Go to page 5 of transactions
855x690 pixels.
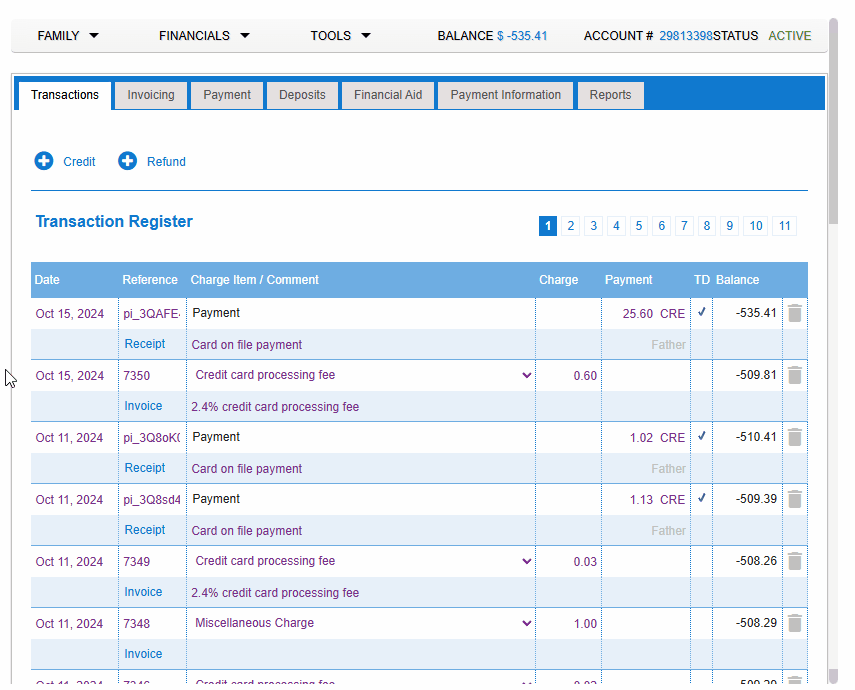[639, 226]
